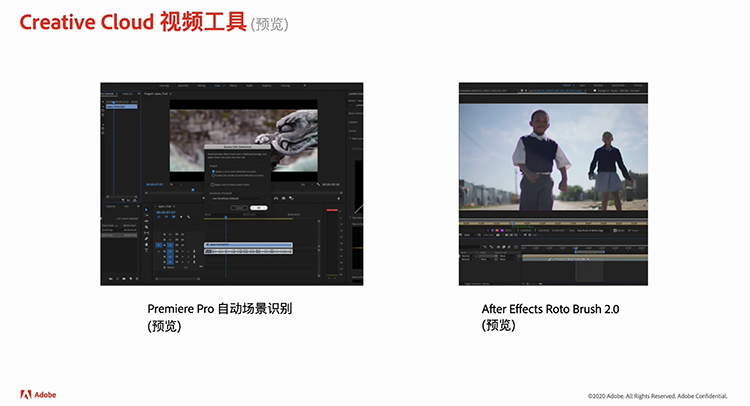Click the selected video clip on Premiere timeline

248,245
